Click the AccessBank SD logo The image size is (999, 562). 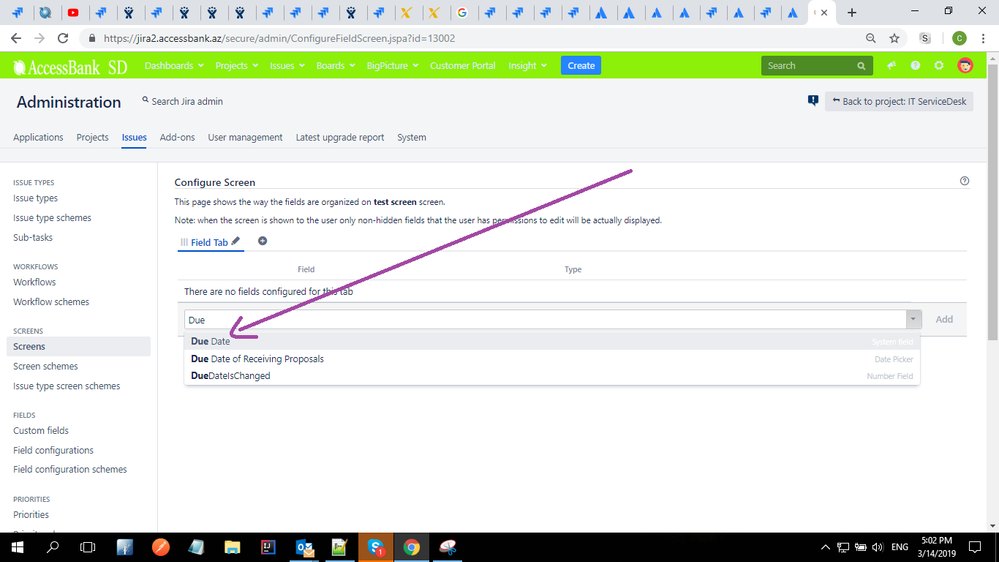pyautogui.click(x=70, y=66)
